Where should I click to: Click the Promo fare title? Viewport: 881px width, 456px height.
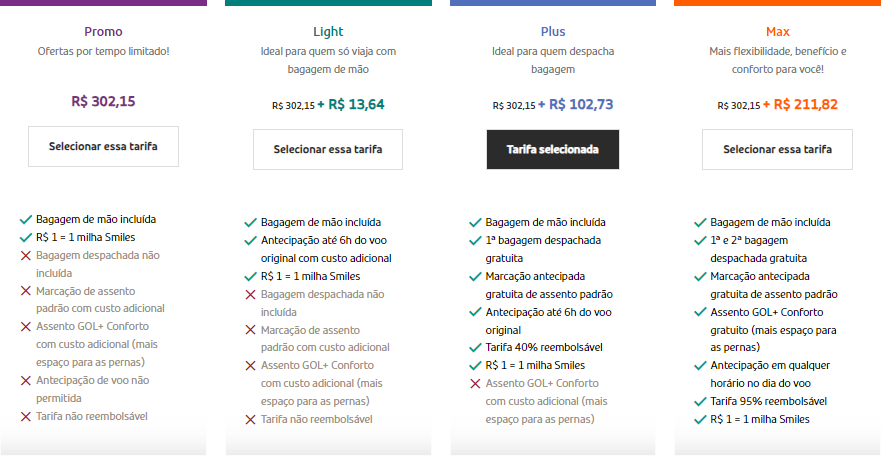click(x=103, y=32)
